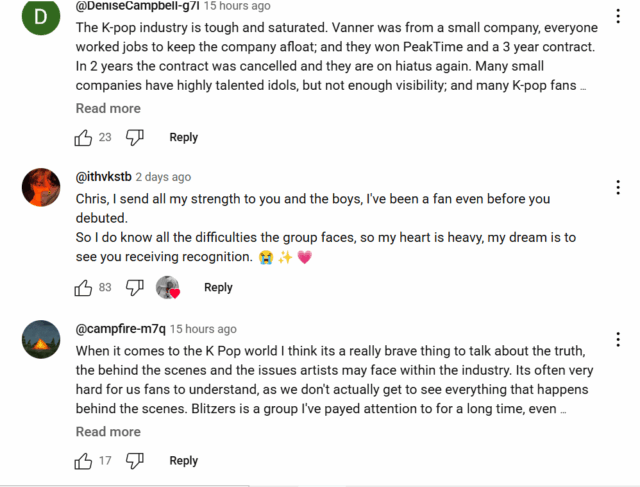Click creator heart badge on ithvkstb's comment
The width and height of the screenshot is (640, 487).
[169, 287]
